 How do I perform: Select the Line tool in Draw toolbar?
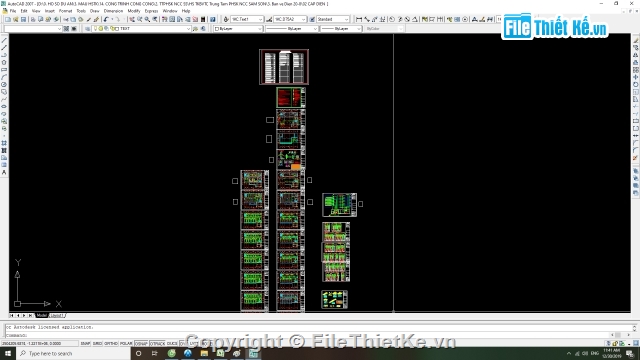[4, 41]
